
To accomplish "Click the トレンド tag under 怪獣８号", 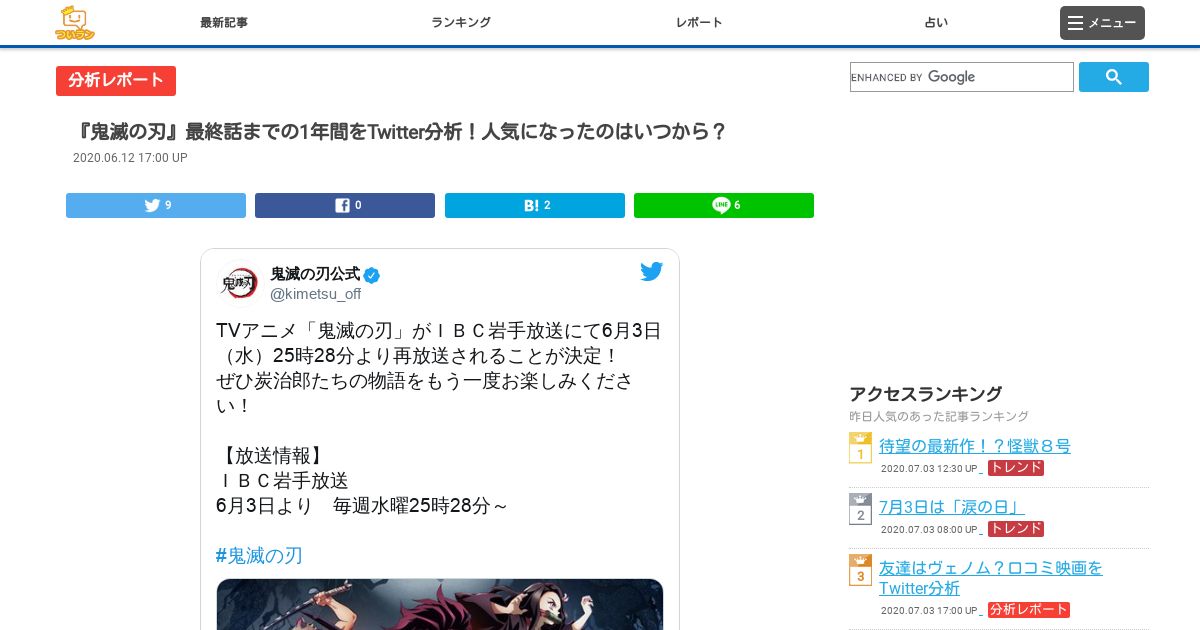I will pos(1016,468).
